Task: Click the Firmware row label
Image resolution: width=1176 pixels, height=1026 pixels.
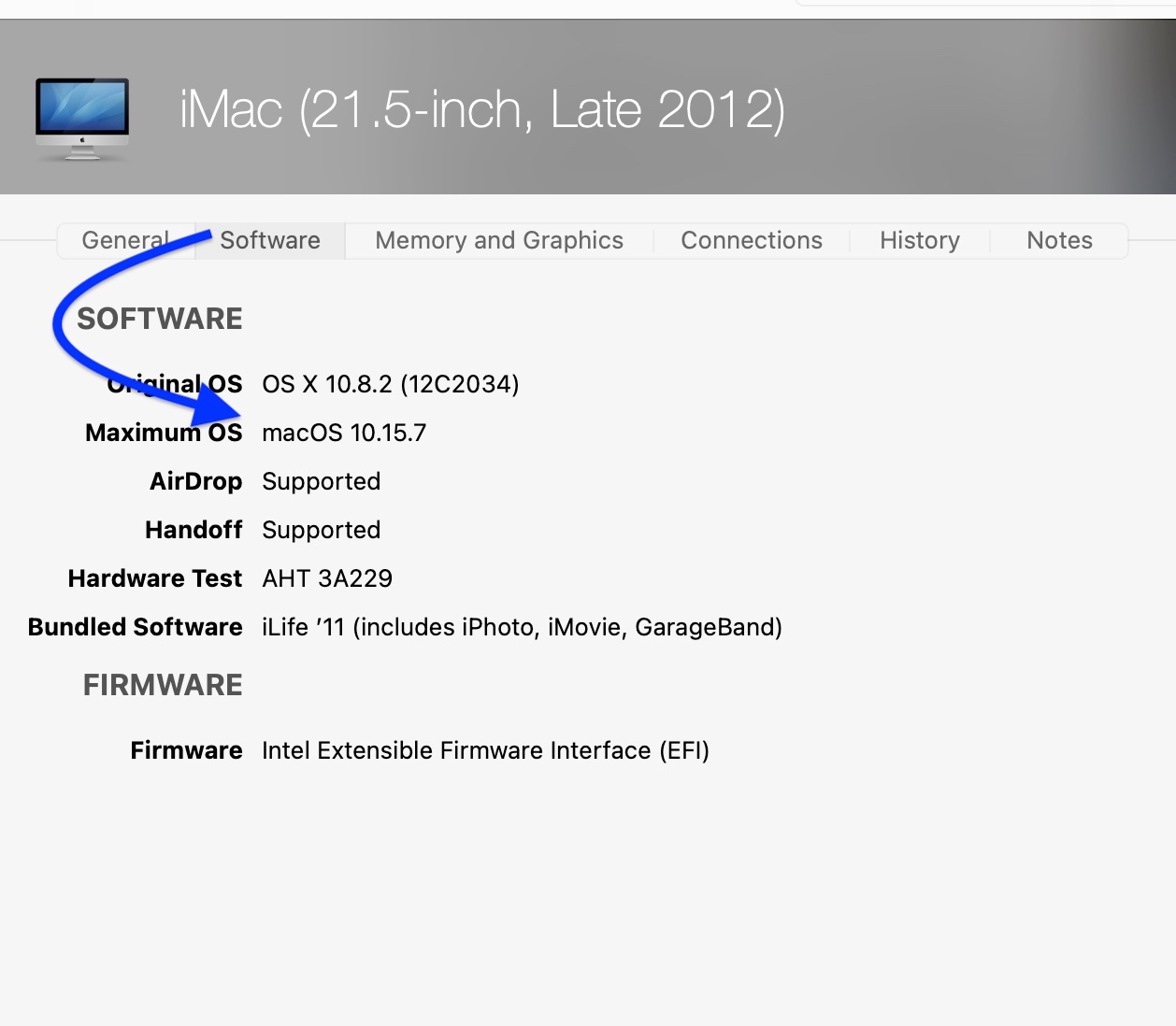Action: tap(187, 750)
